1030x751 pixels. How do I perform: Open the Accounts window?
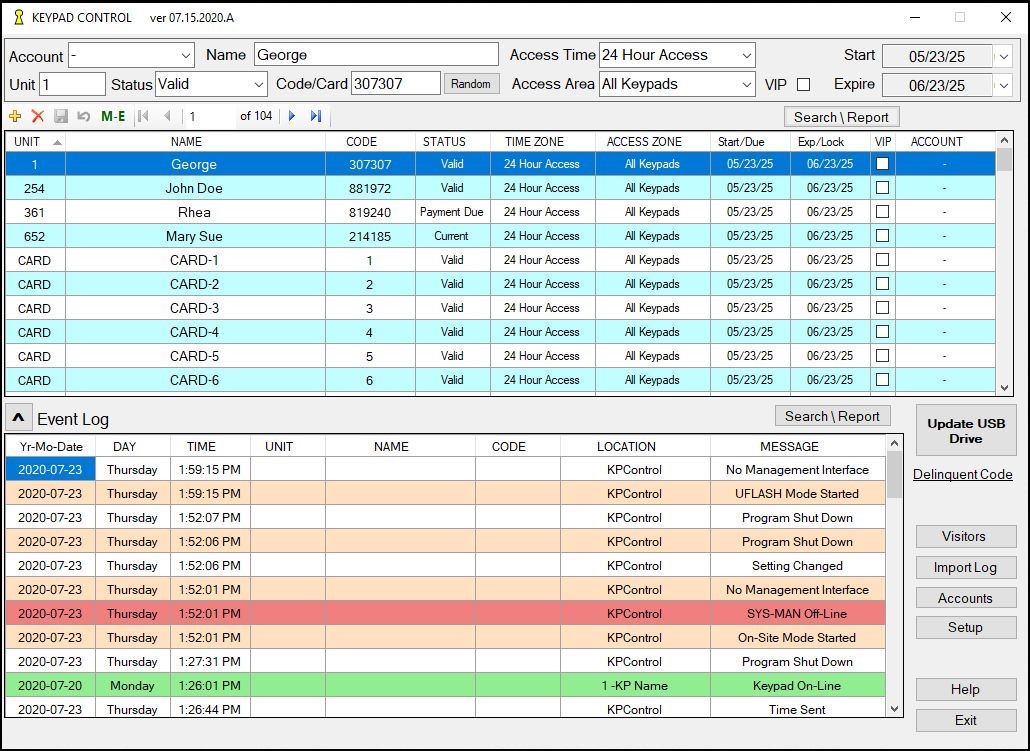coord(966,598)
